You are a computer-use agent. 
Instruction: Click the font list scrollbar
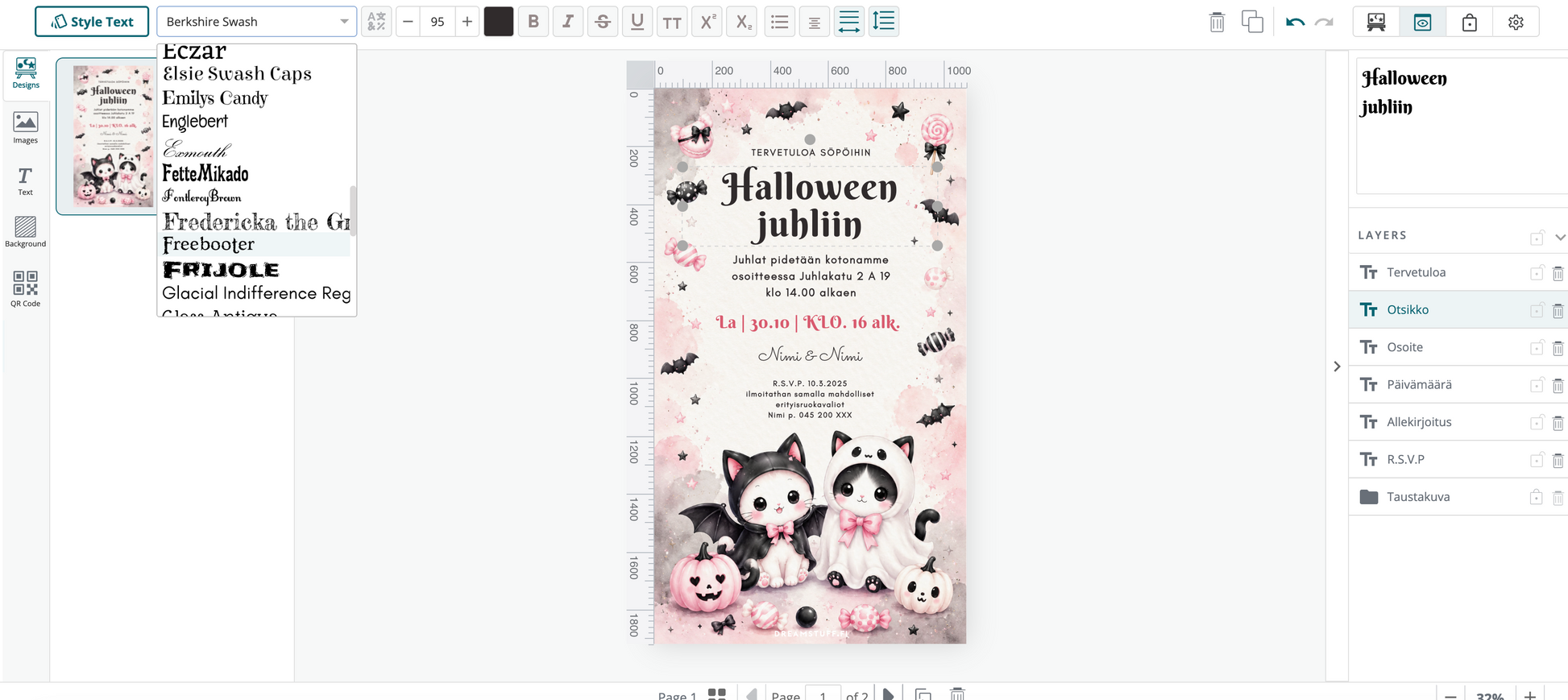(x=353, y=211)
